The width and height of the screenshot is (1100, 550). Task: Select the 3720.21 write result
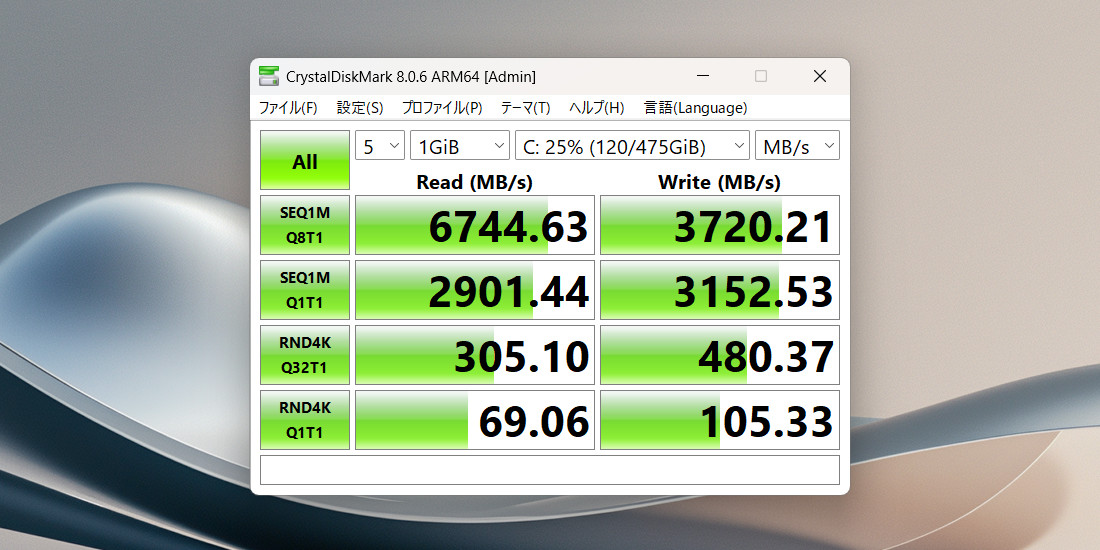tap(720, 225)
